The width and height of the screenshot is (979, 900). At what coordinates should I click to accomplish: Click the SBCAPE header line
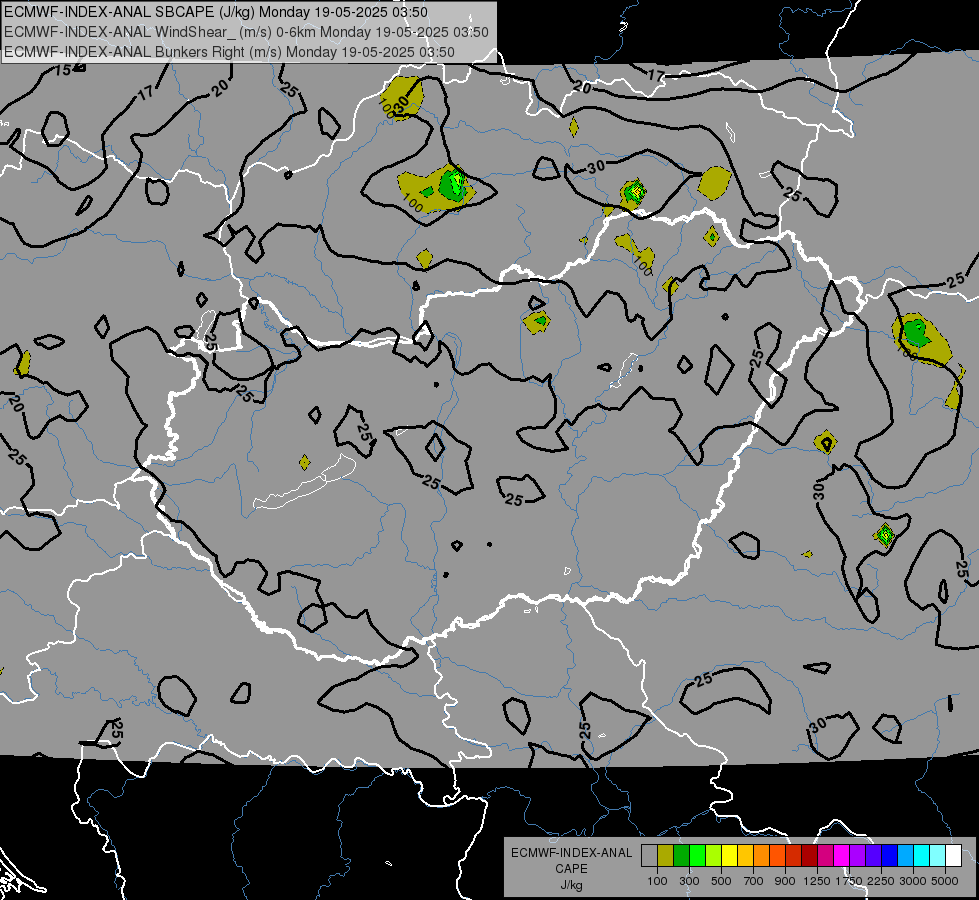216,12
